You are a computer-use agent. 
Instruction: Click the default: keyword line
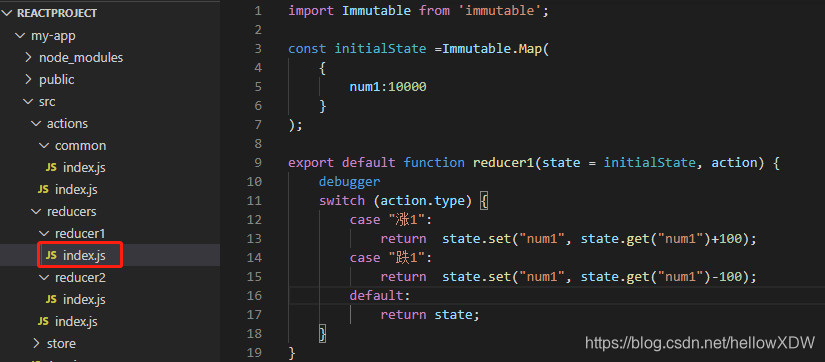pos(379,296)
